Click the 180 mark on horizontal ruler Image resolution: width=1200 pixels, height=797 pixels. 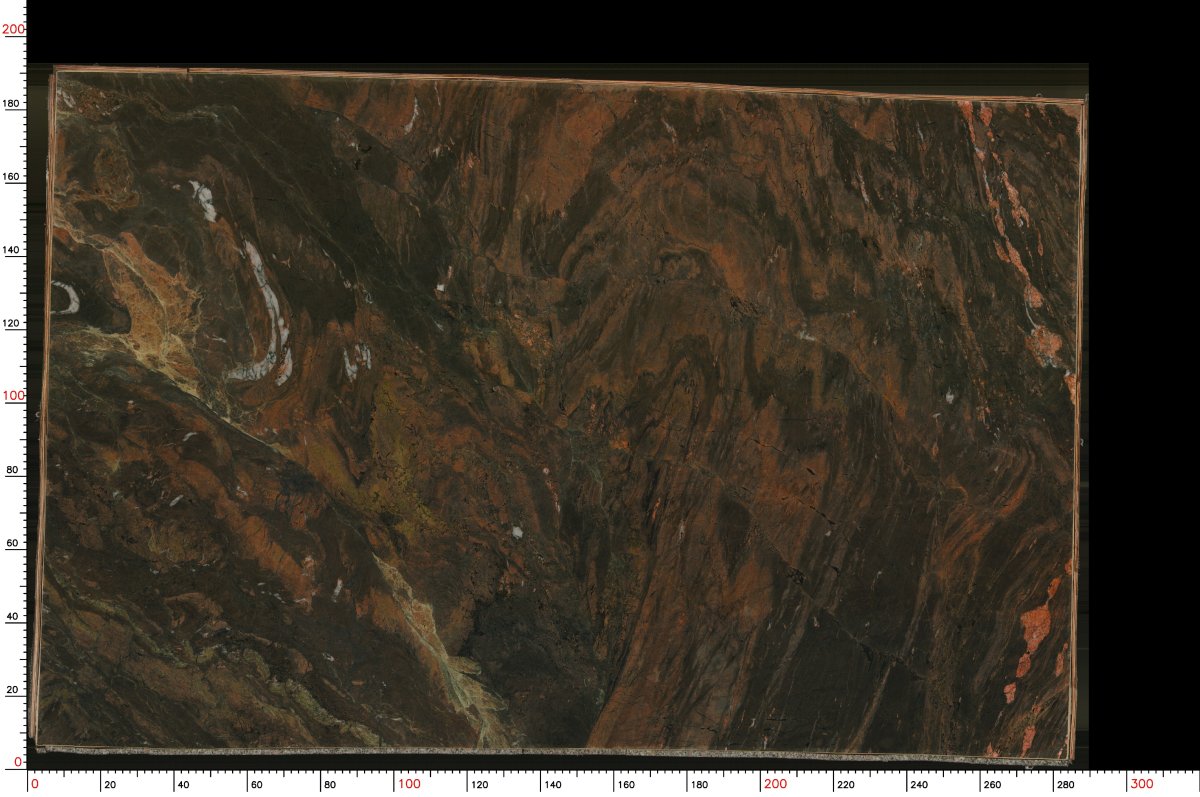point(698,785)
